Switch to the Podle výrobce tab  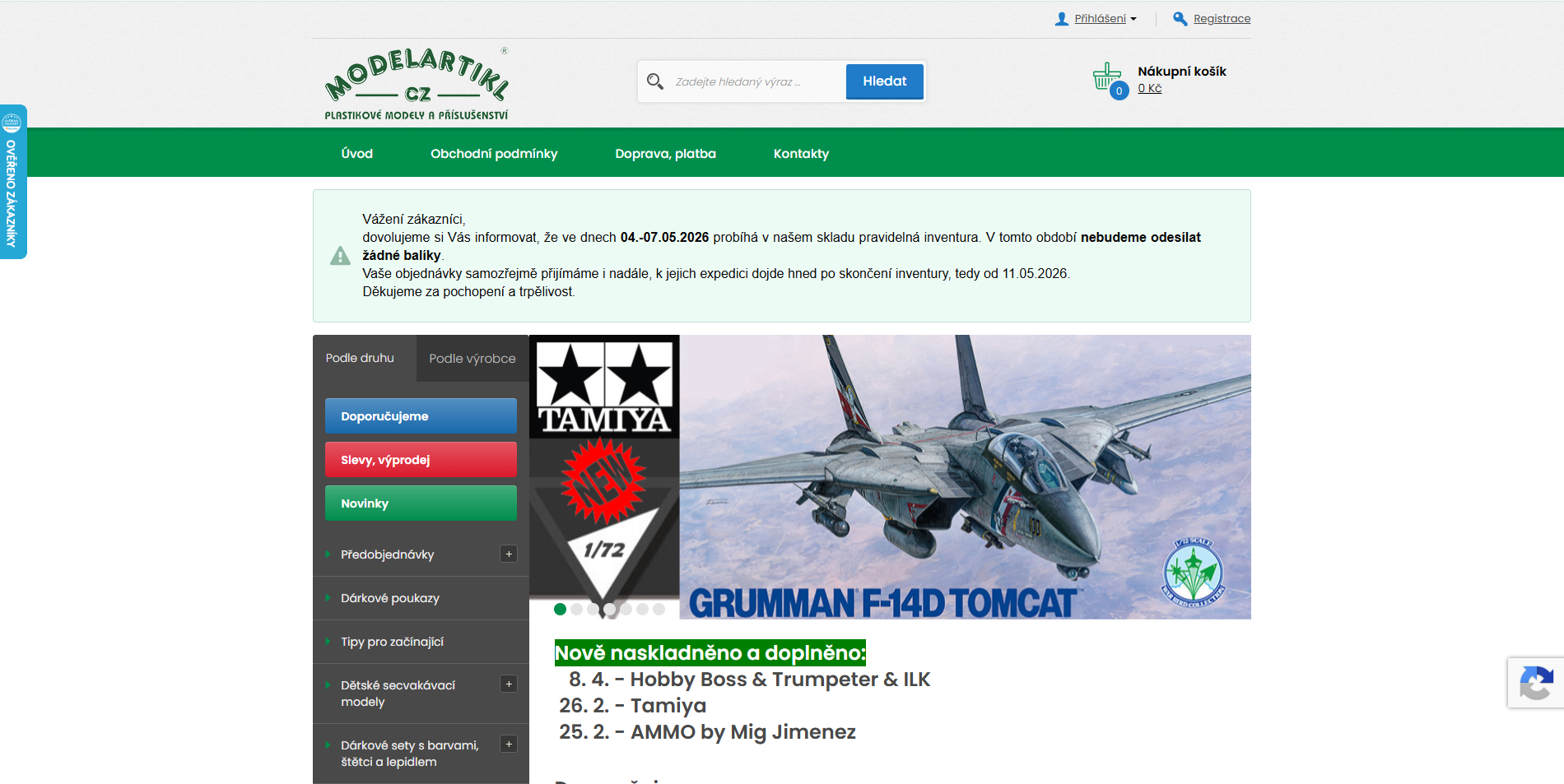point(472,359)
